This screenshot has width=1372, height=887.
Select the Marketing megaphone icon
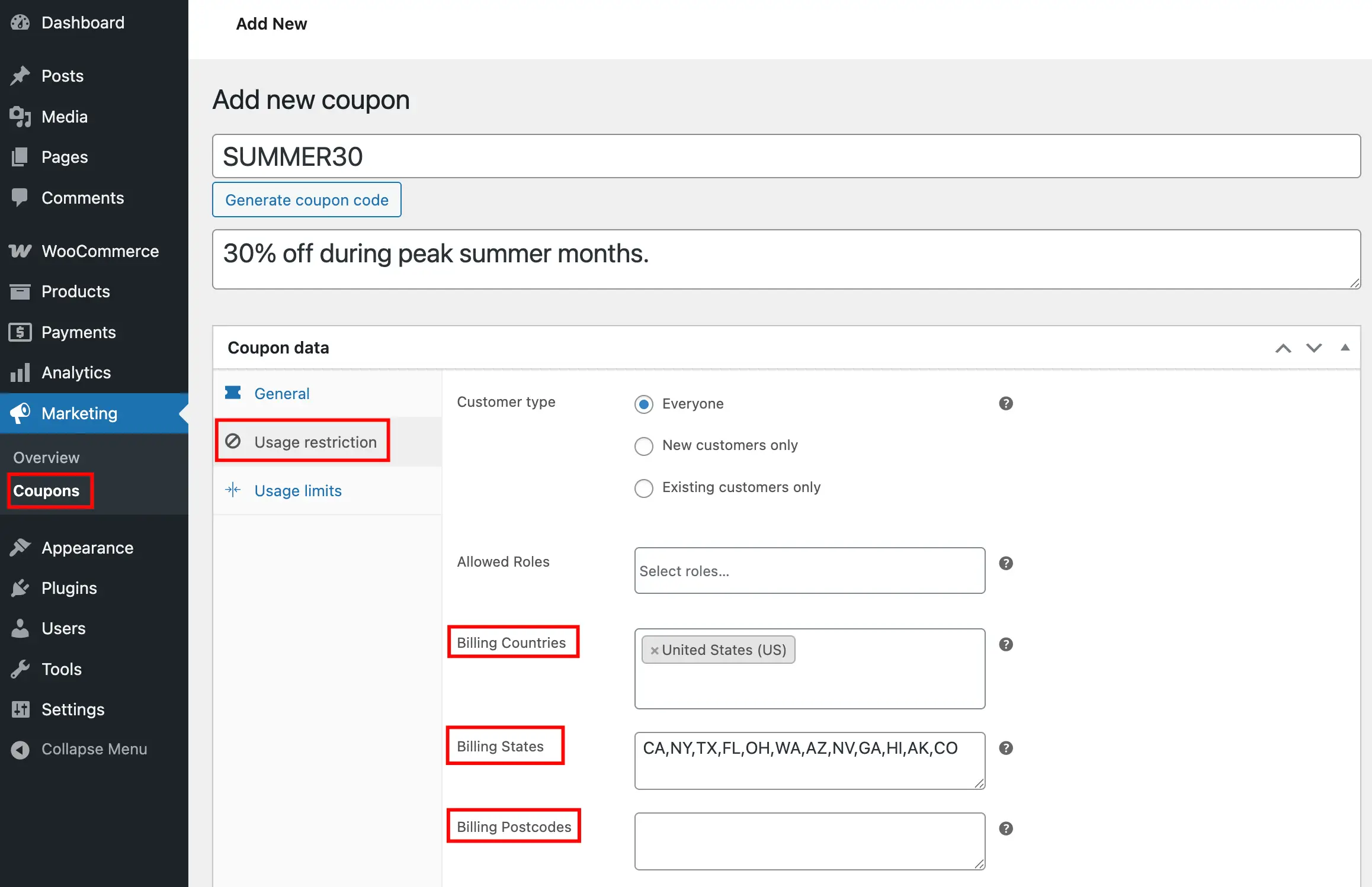coord(20,413)
